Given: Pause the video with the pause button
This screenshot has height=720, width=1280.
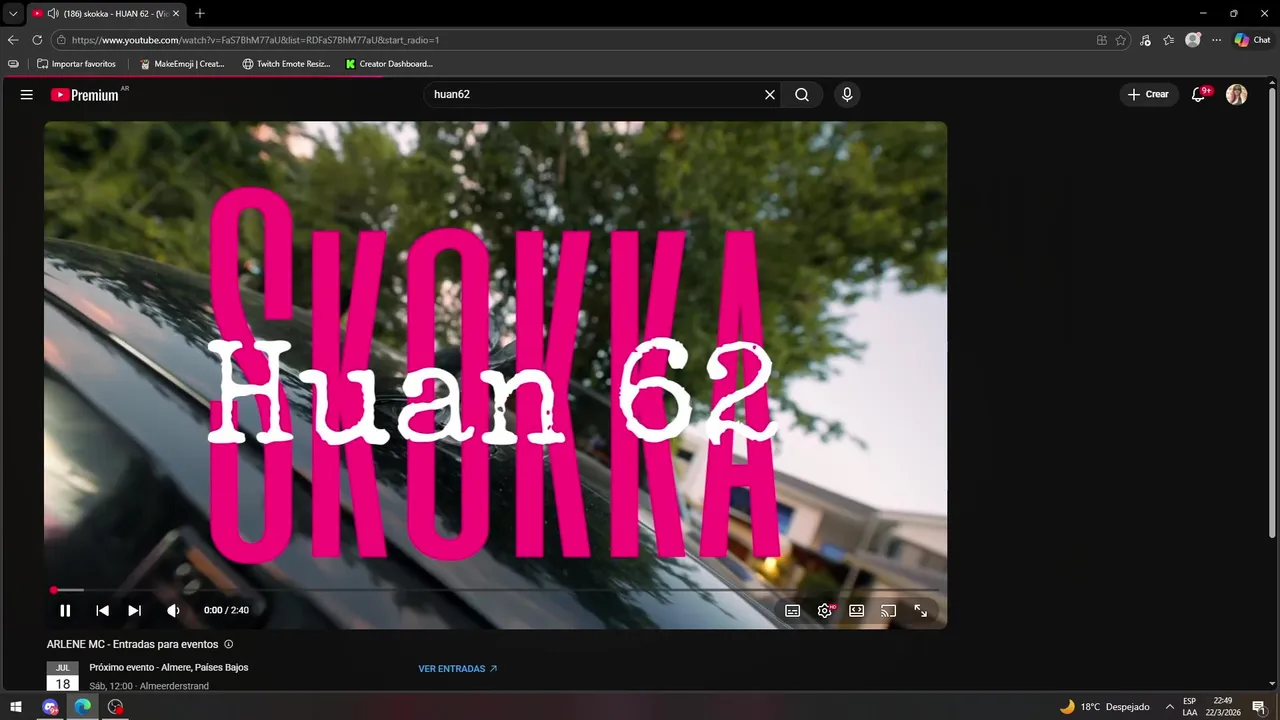Looking at the screenshot, I should click(x=65, y=610).
